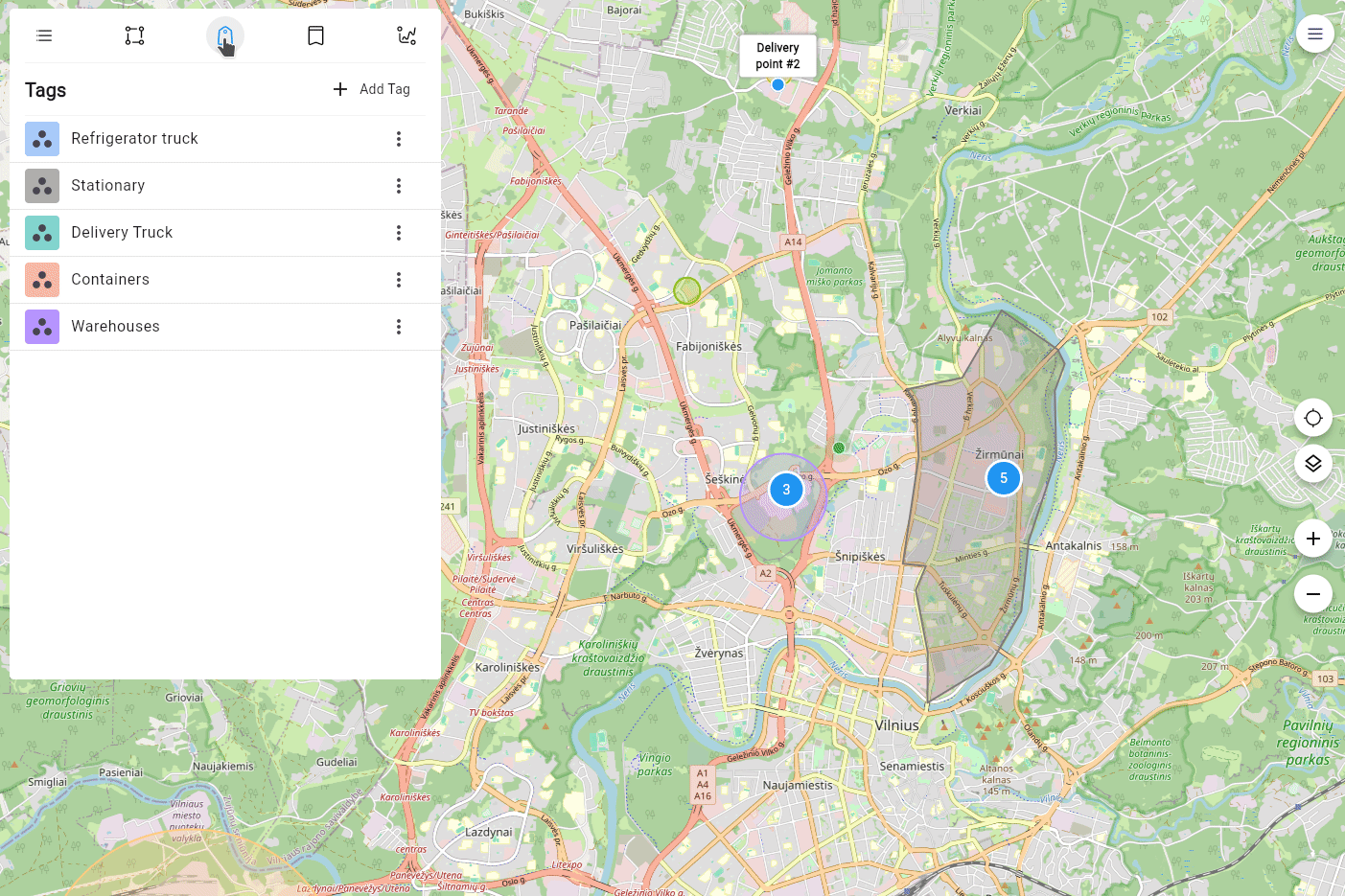Open options menu for Refrigerator truck

coord(399,139)
